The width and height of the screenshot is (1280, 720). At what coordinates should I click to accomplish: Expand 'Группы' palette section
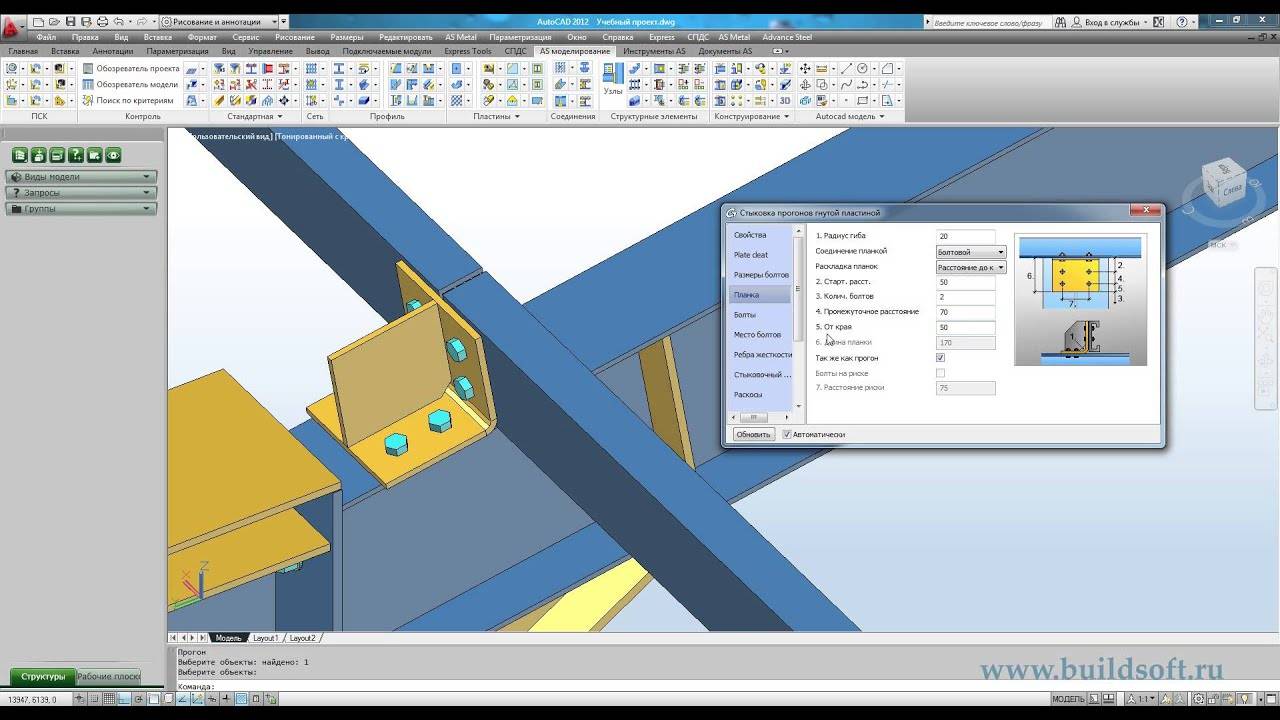(x=80, y=209)
